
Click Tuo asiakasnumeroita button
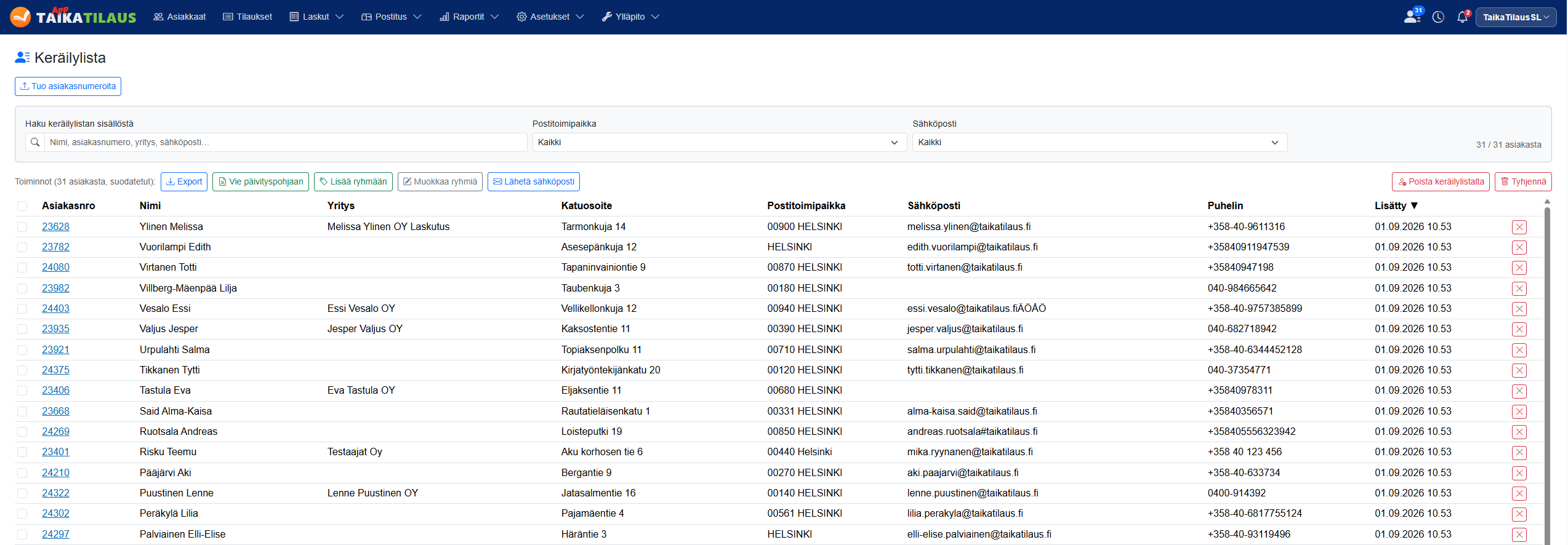click(x=68, y=86)
